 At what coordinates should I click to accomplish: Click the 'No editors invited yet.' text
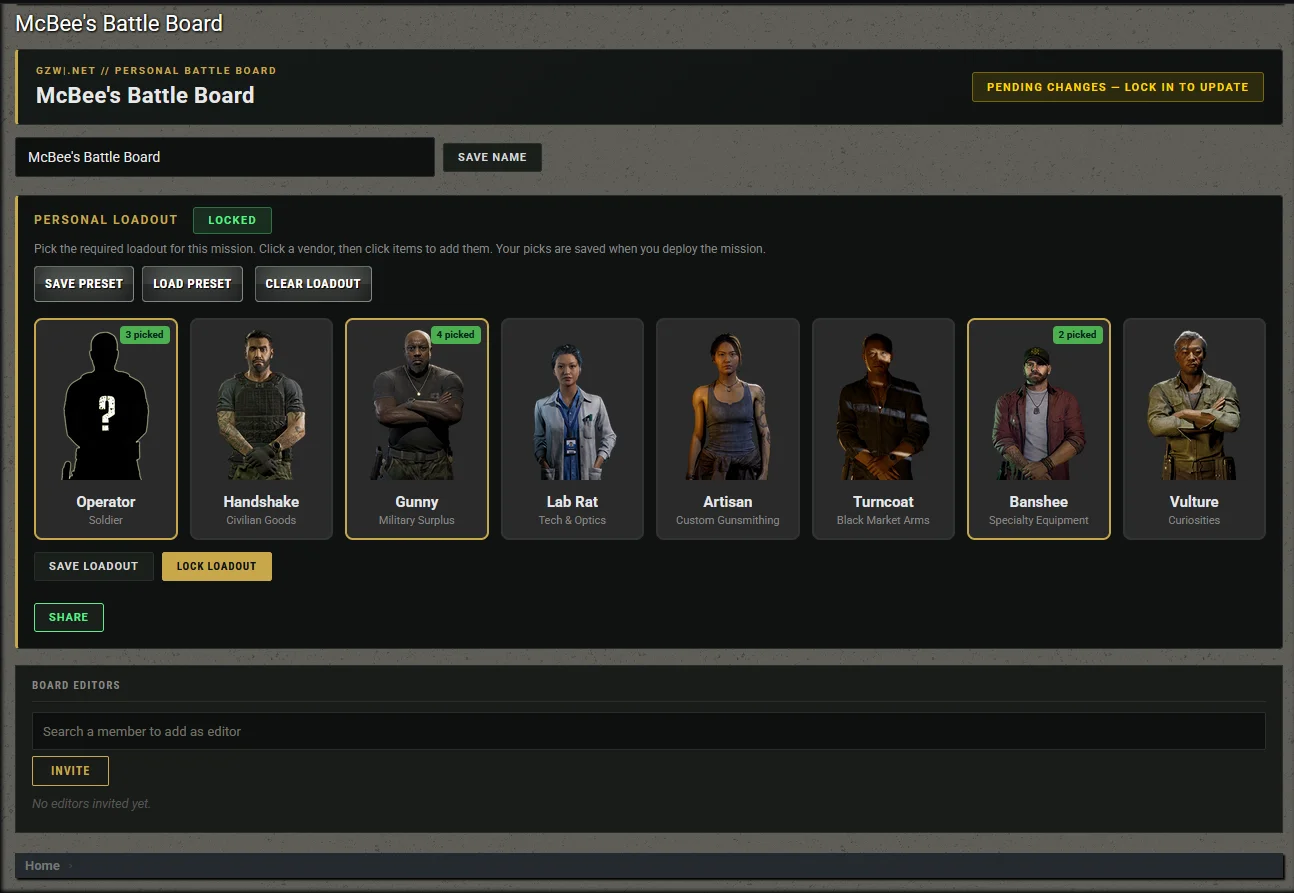92,804
